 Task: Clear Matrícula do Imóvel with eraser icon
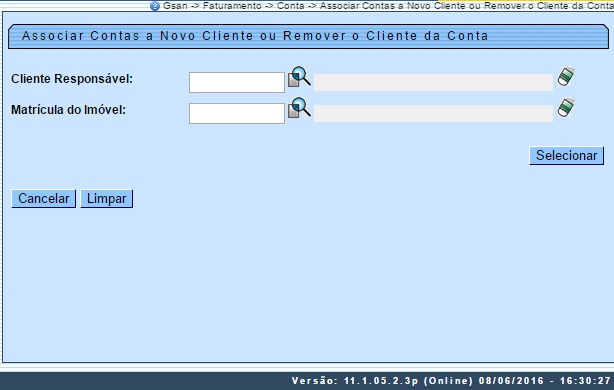(x=566, y=107)
